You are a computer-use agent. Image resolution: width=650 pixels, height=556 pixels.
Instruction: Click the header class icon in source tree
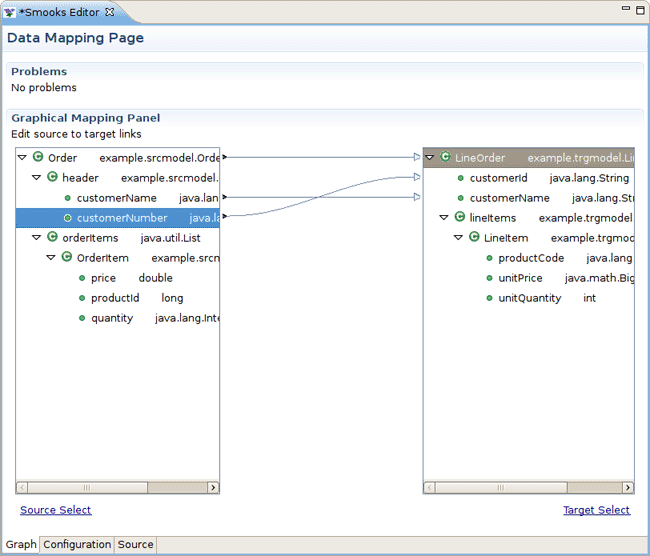pos(53,178)
